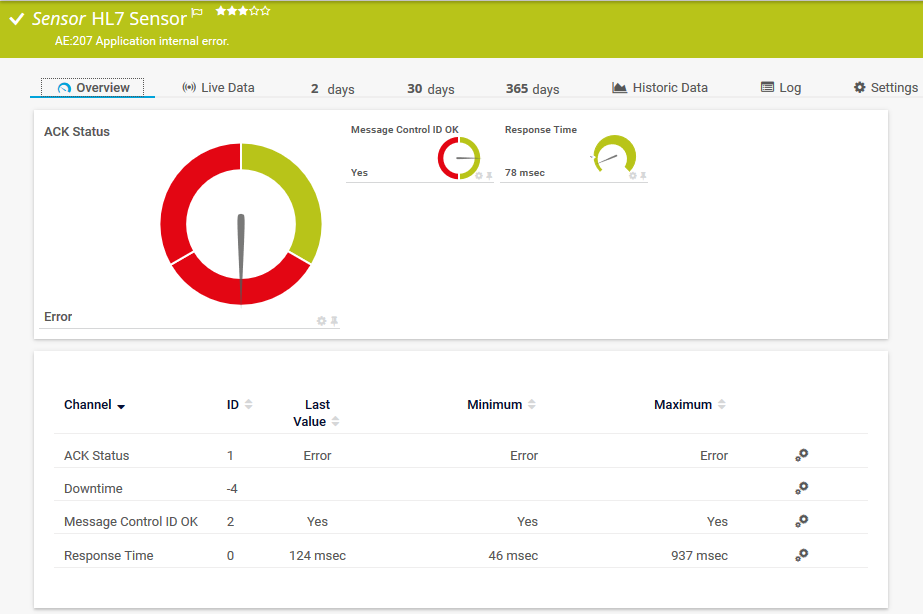The height and width of the screenshot is (614, 923).
Task: Open the 30 days graph view
Action: coord(430,89)
